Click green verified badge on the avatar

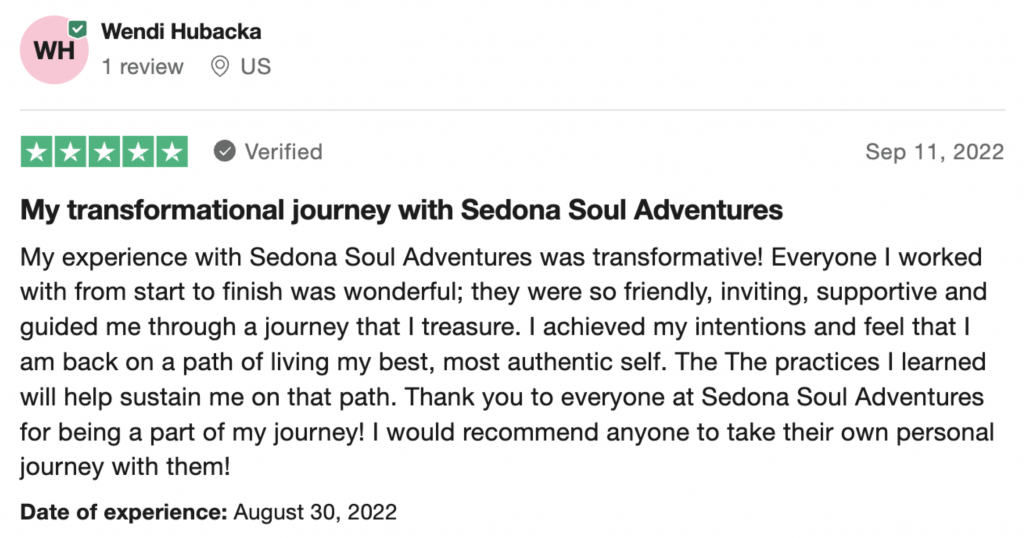[78, 29]
